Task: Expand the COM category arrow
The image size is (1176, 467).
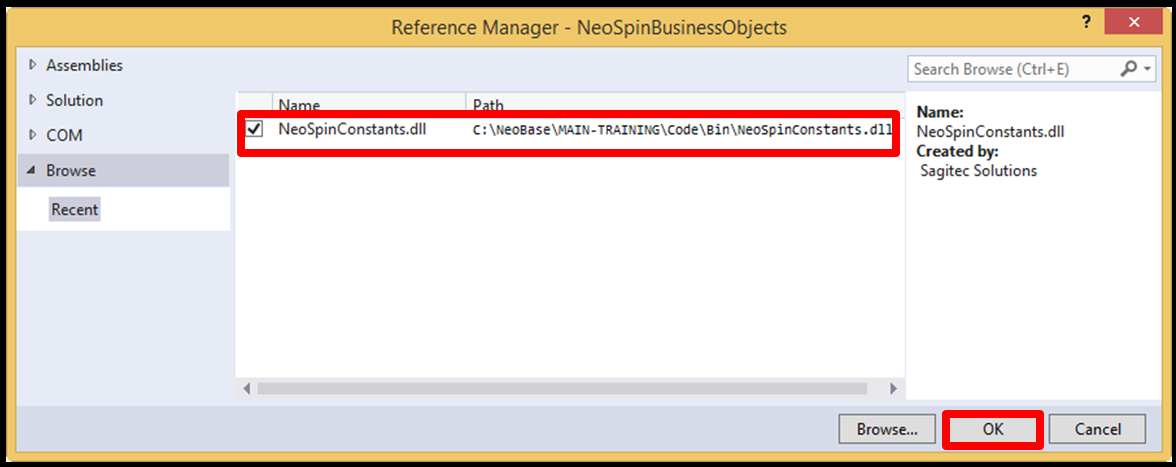Action: [x=33, y=135]
